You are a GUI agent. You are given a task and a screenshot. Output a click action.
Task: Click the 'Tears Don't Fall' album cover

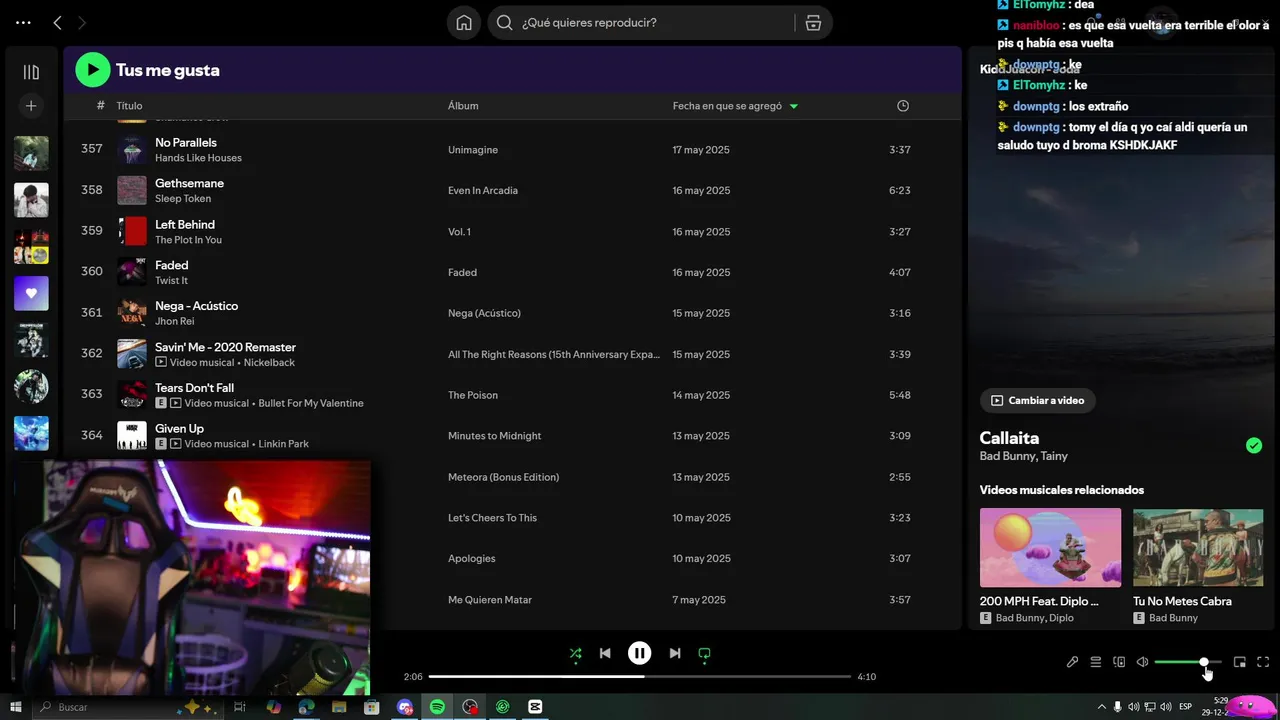pyautogui.click(x=132, y=394)
